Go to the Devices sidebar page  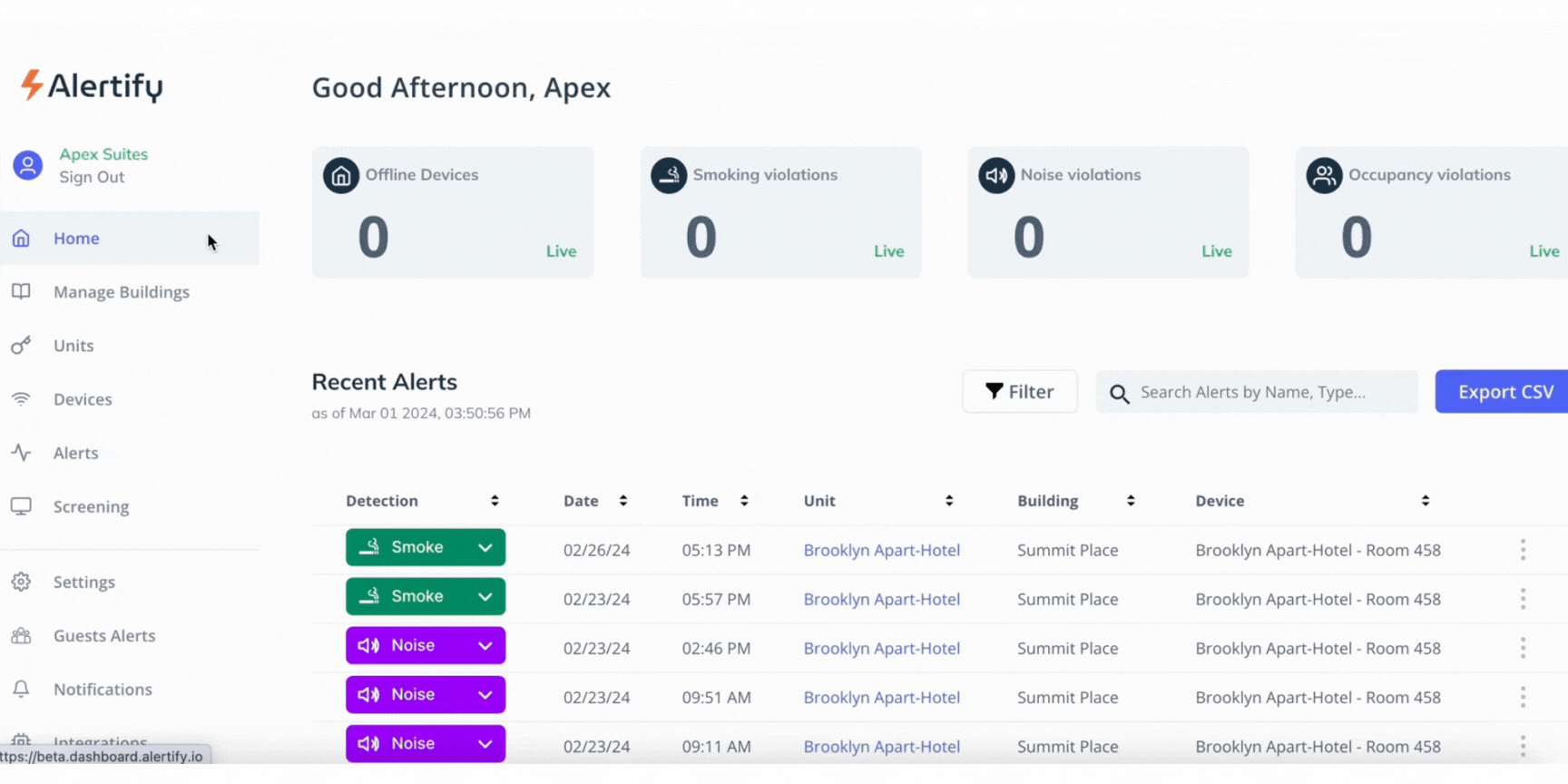[83, 399]
